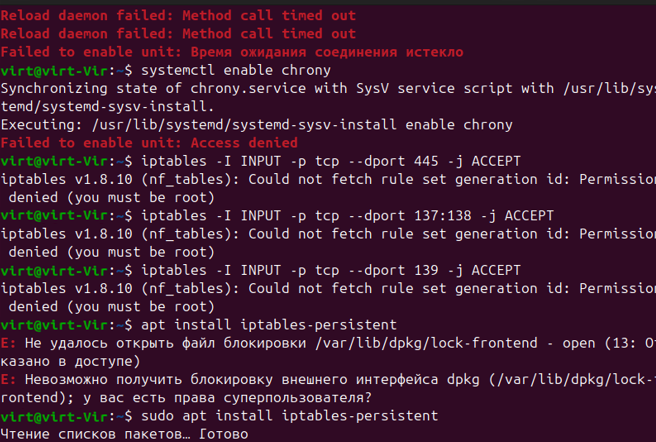The image size is (656, 442).
Task: Click the 'у вас есть права суперпользователя?' text
Action: pos(227,398)
